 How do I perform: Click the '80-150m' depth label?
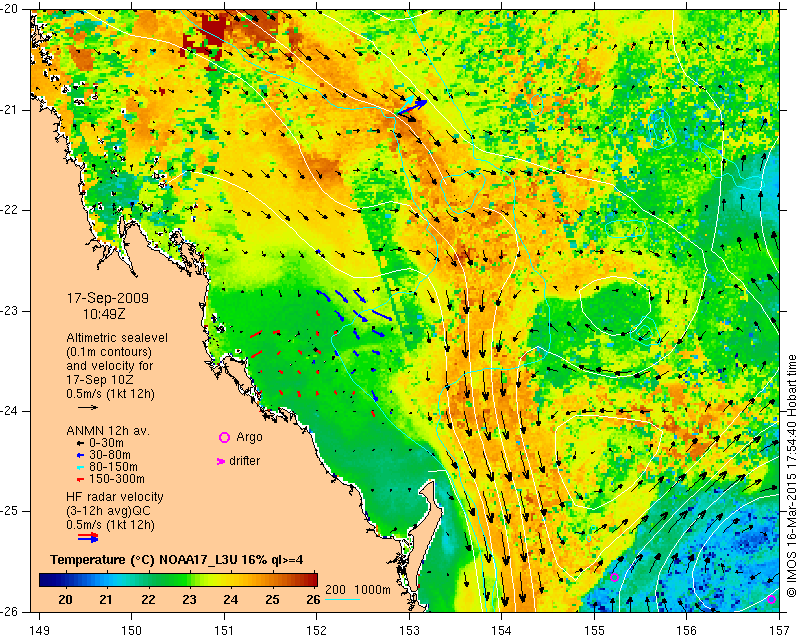coord(113,467)
